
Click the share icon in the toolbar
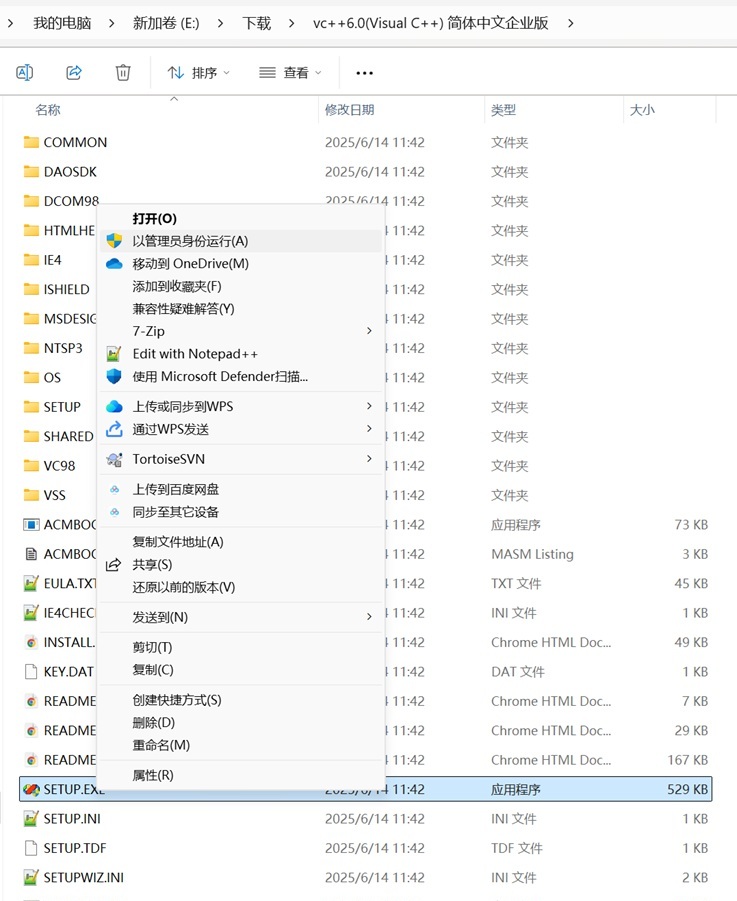(74, 72)
